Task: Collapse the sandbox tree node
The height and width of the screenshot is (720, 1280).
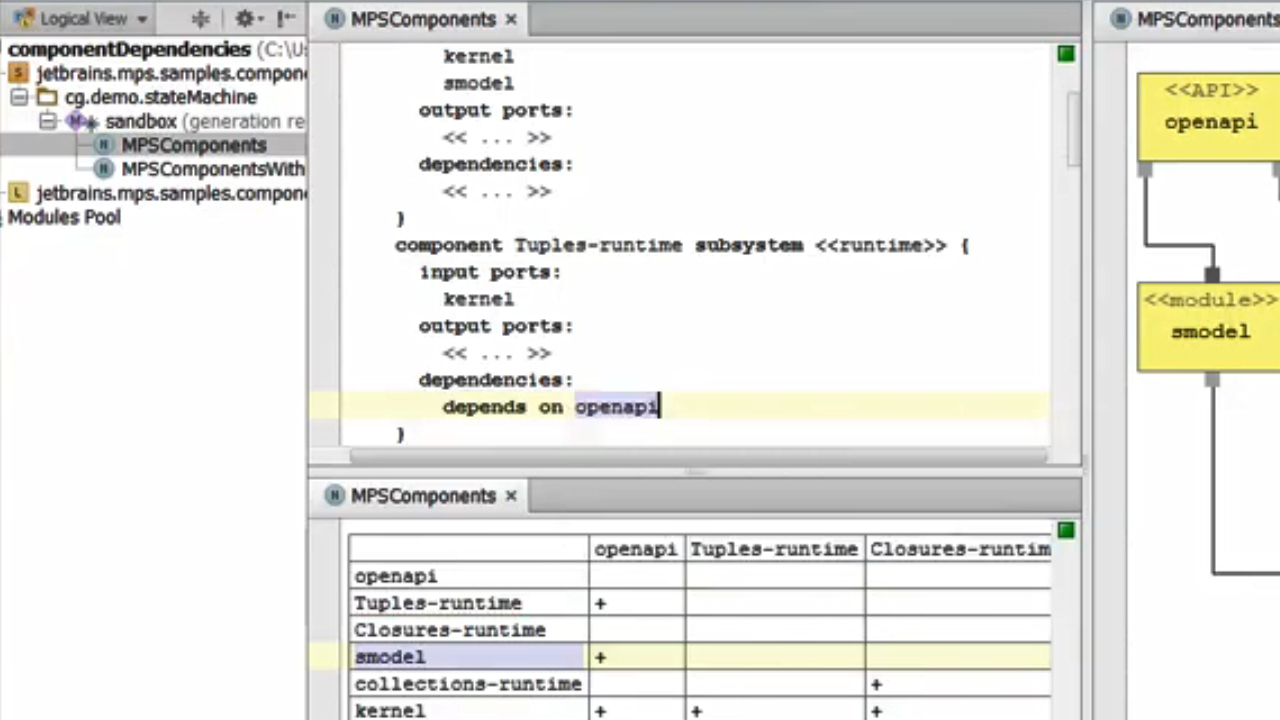Action: click(47, 121)
